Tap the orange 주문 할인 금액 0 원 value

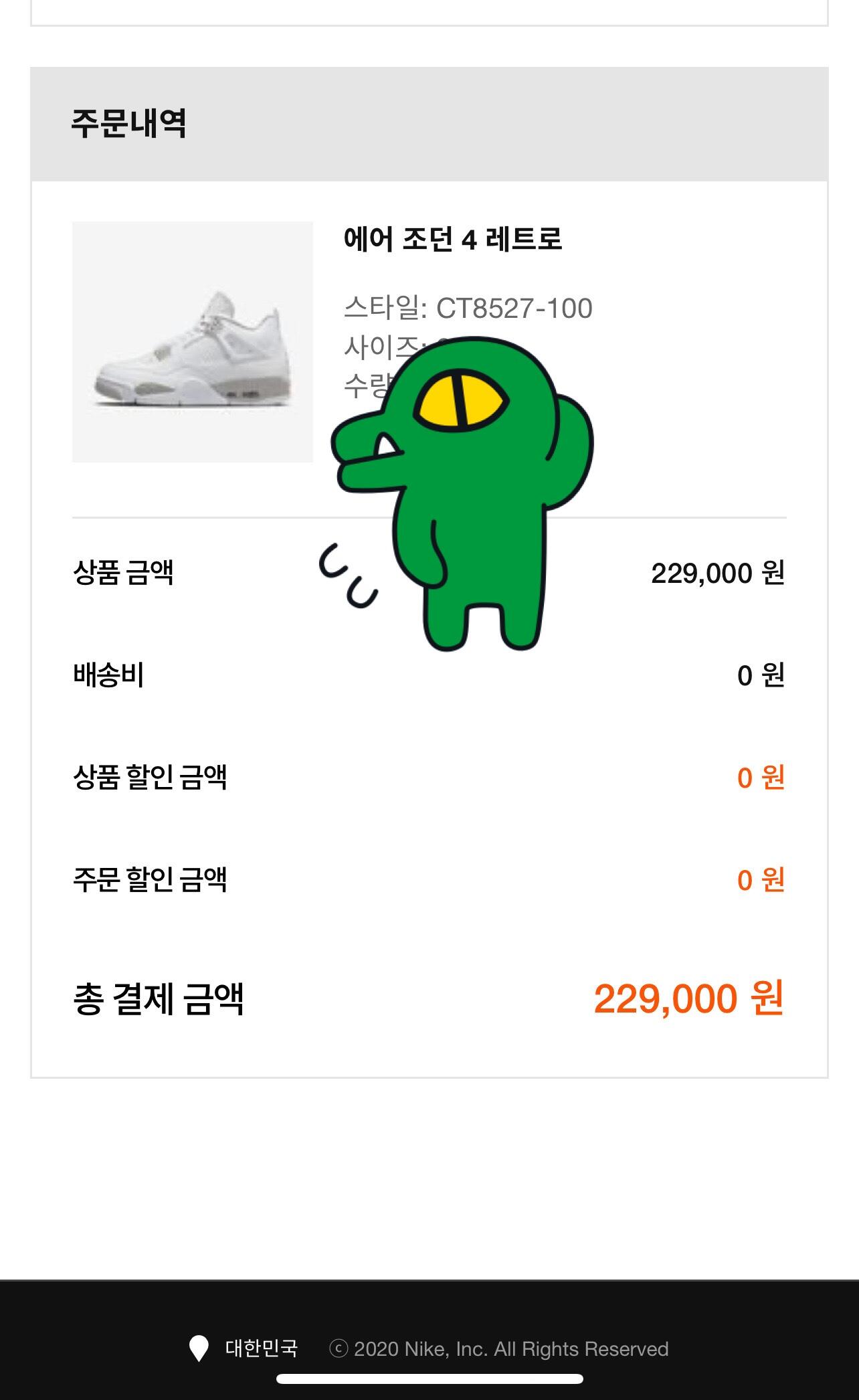[760, 880]
